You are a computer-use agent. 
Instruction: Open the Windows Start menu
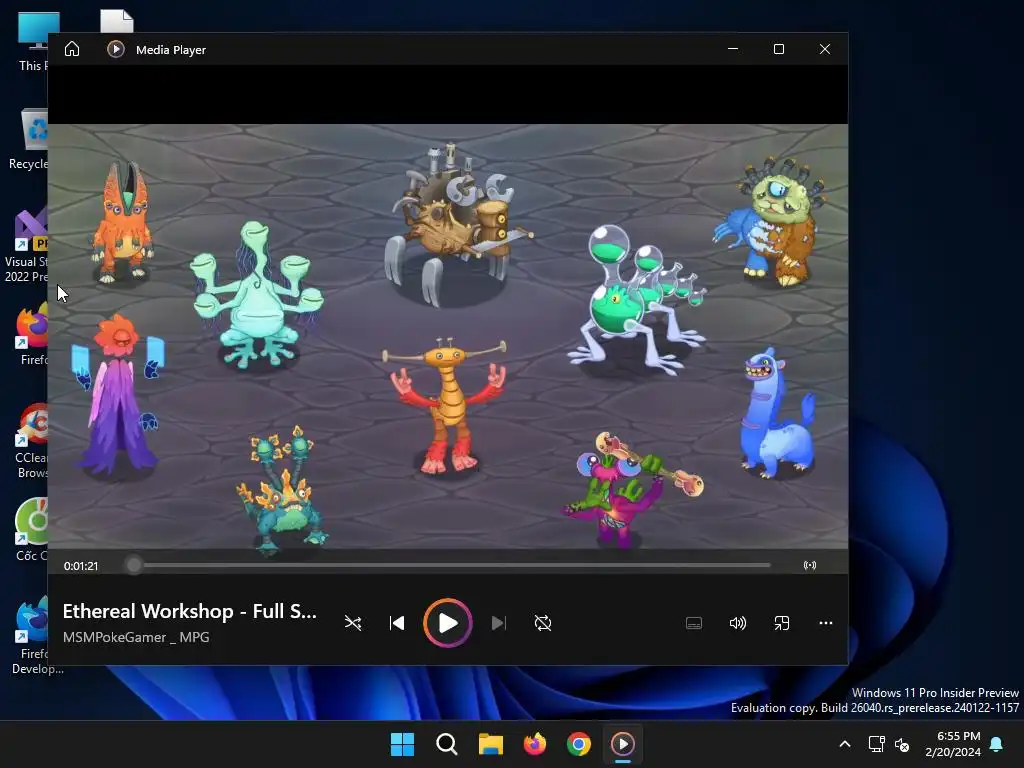click(402, 744)
